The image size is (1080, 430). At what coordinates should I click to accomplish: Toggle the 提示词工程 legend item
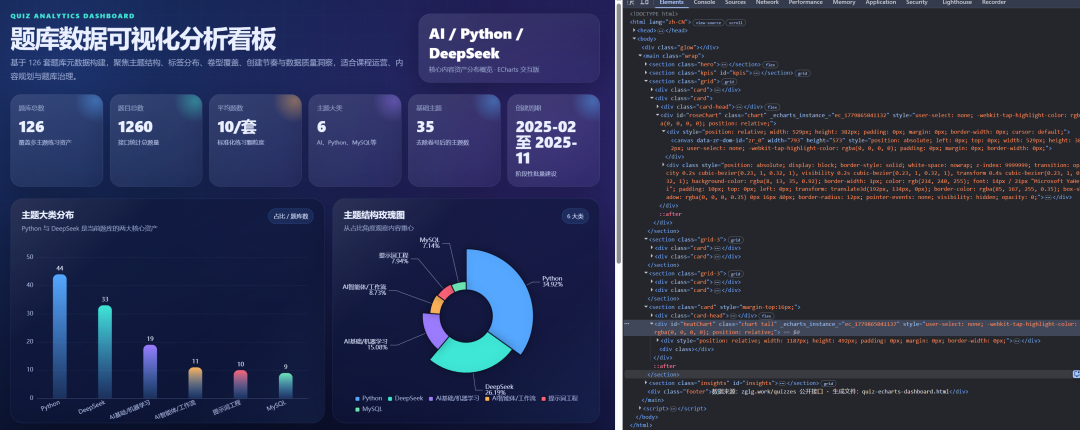[559, 398]
